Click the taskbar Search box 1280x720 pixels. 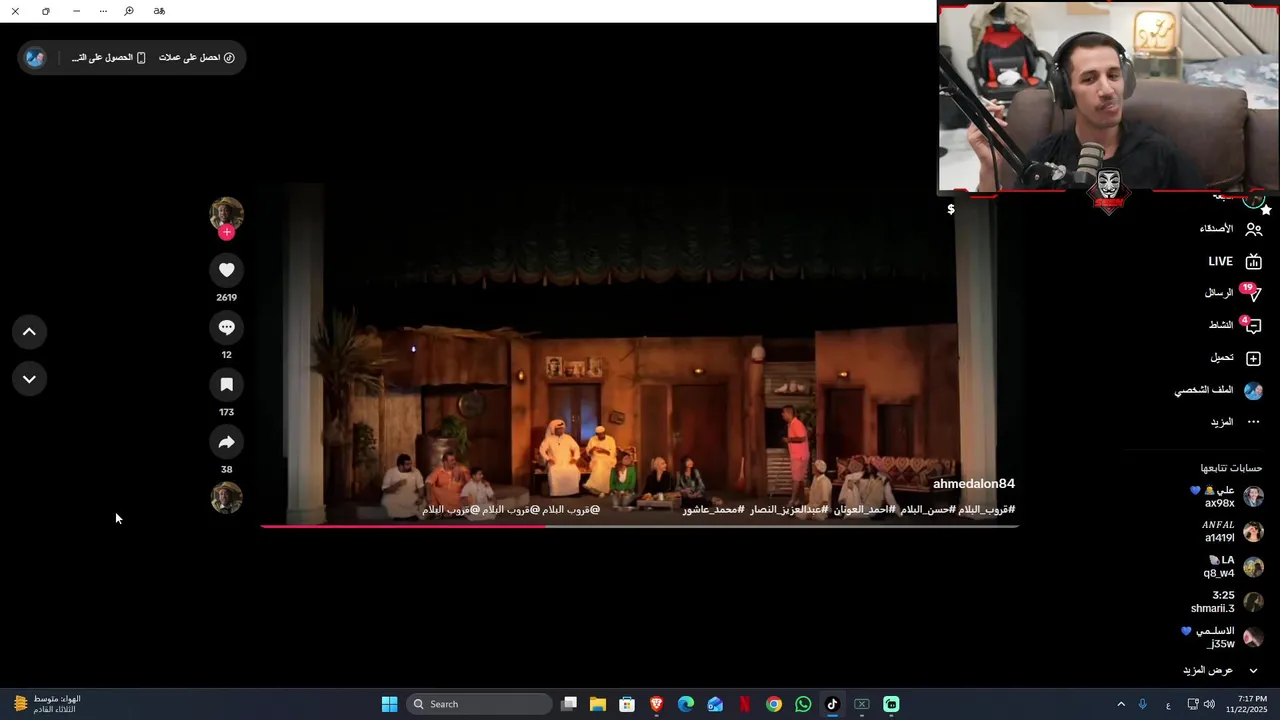point(480,704)
